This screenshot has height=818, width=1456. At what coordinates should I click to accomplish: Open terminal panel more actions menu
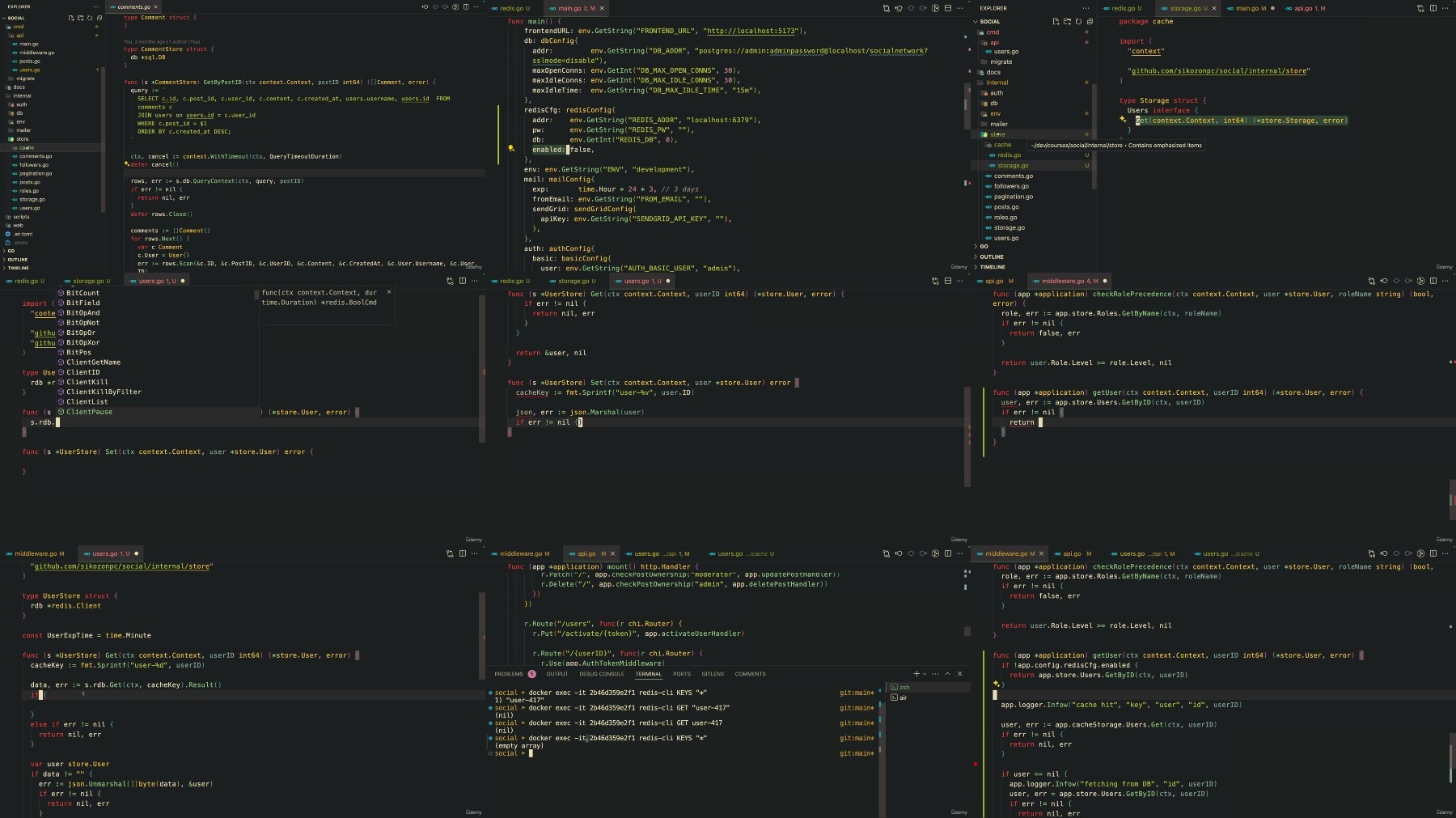pos(935,673)
